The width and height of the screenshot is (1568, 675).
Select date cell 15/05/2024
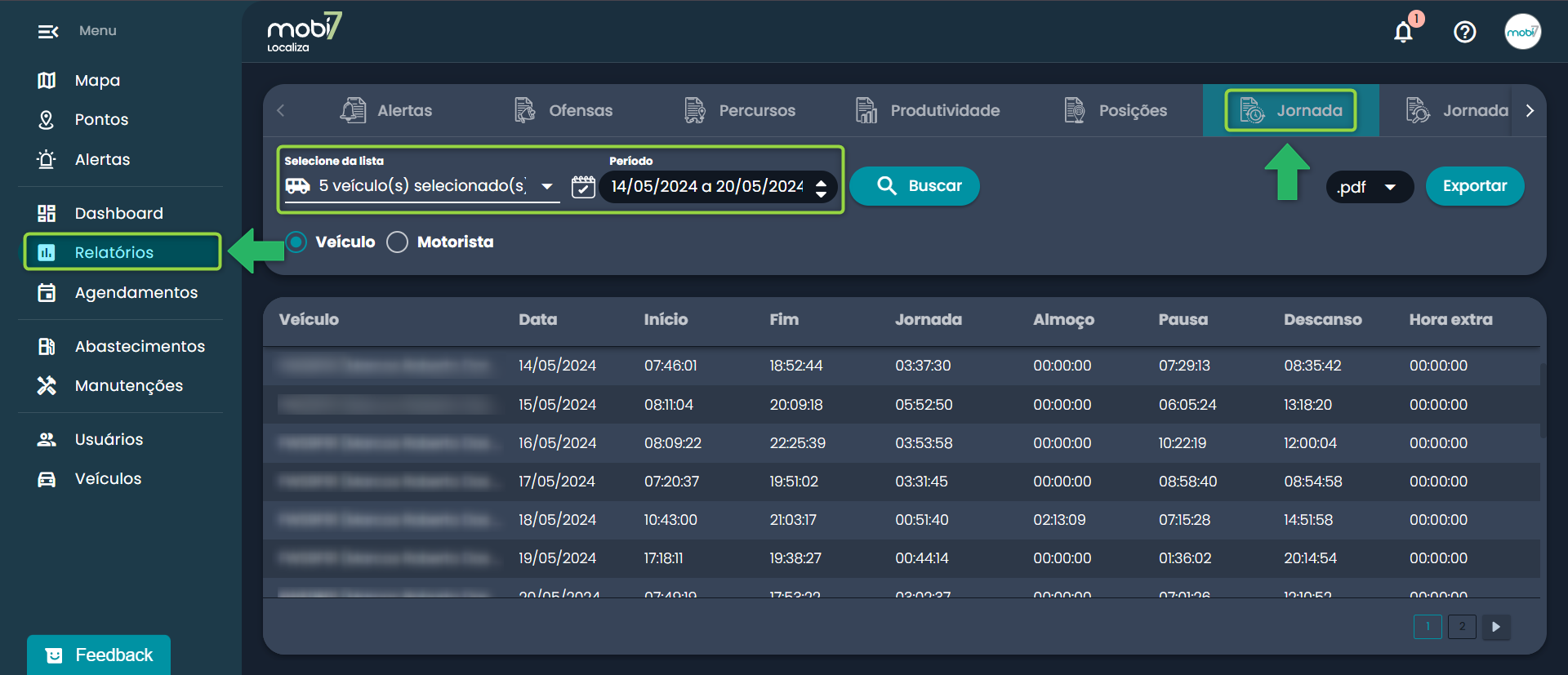pyautogui.click(x=557, y=405)
